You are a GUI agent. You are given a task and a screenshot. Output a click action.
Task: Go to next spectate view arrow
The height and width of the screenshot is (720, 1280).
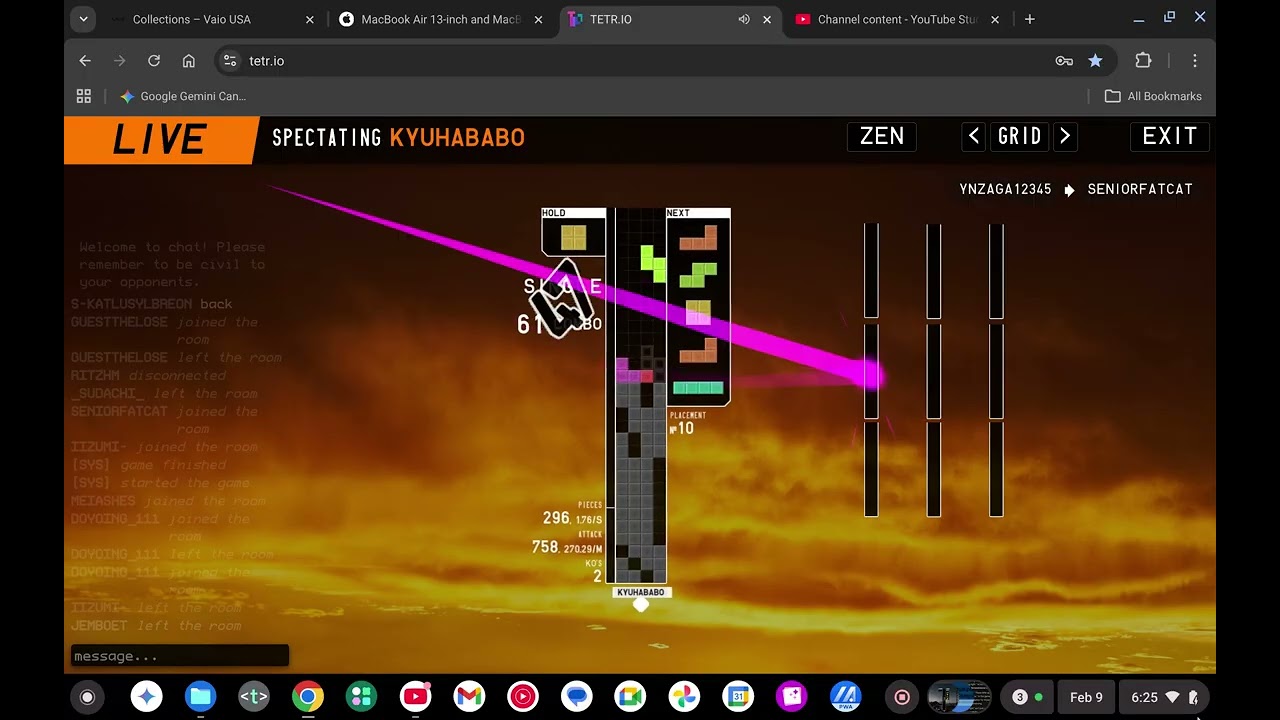coord(1065,137)
